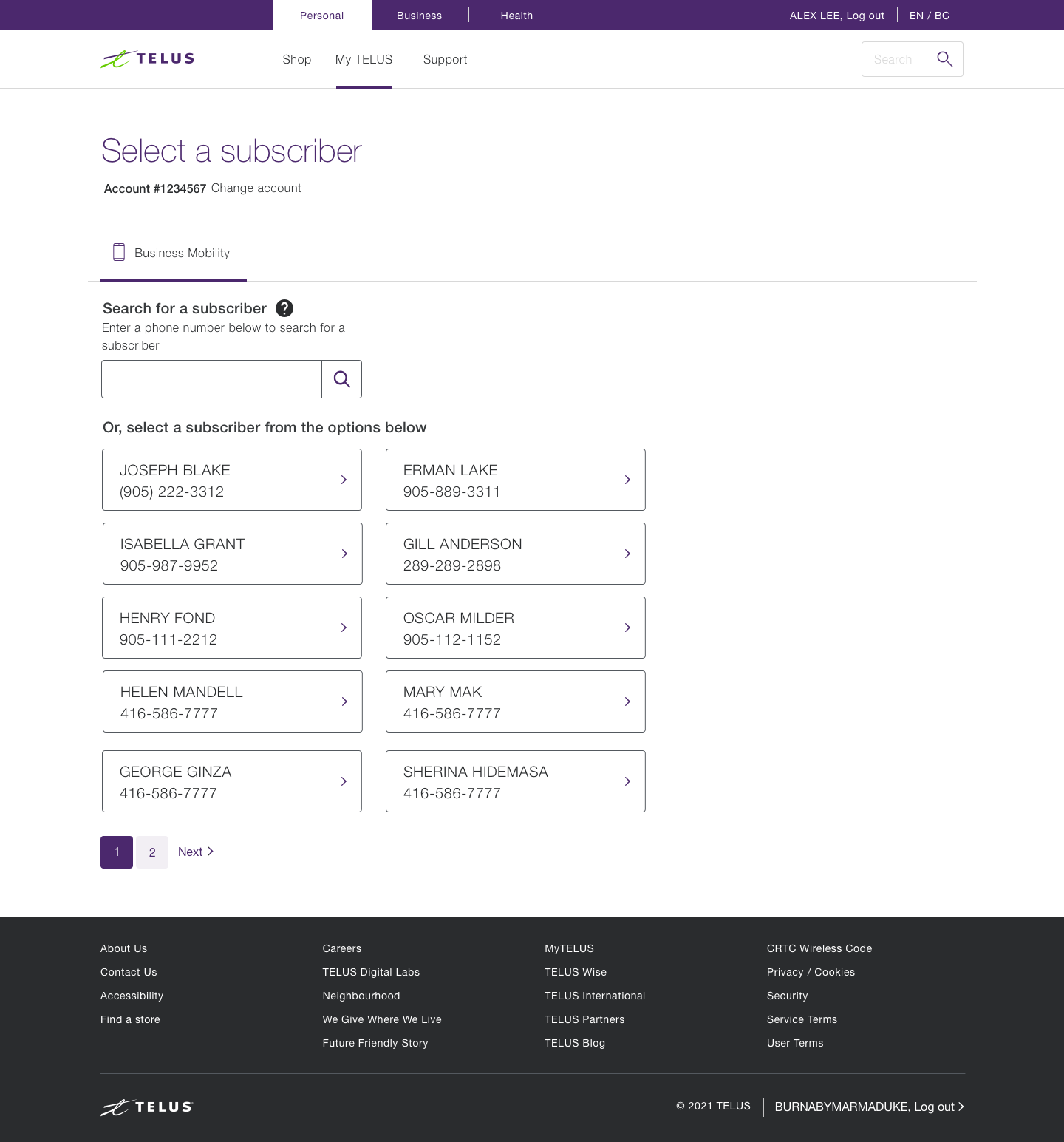Focus the subscriber phone number input
This screenshot has height=1142, width=1064.
click(x=211, y=379)
